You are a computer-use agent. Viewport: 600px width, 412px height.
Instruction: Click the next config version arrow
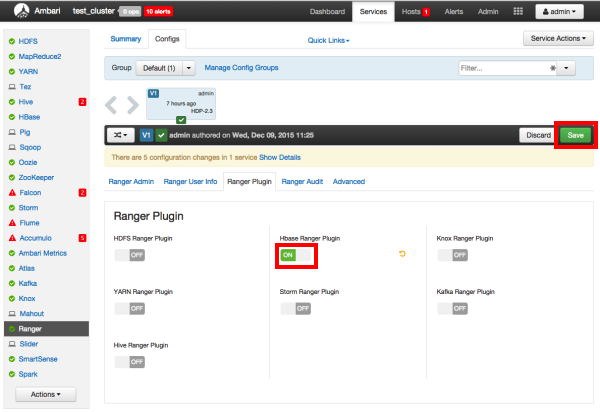133,105
